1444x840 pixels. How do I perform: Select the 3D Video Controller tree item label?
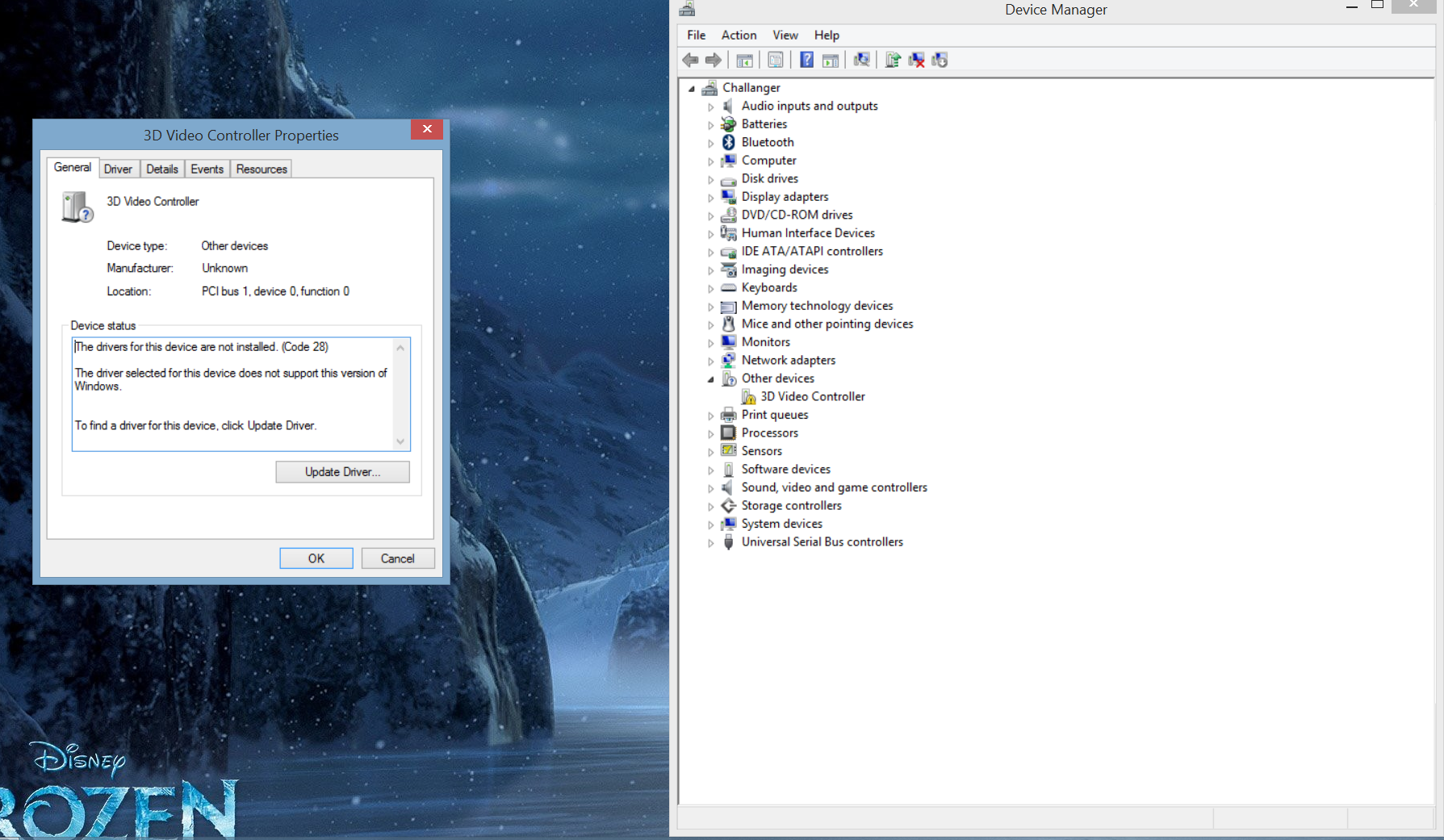813,396
